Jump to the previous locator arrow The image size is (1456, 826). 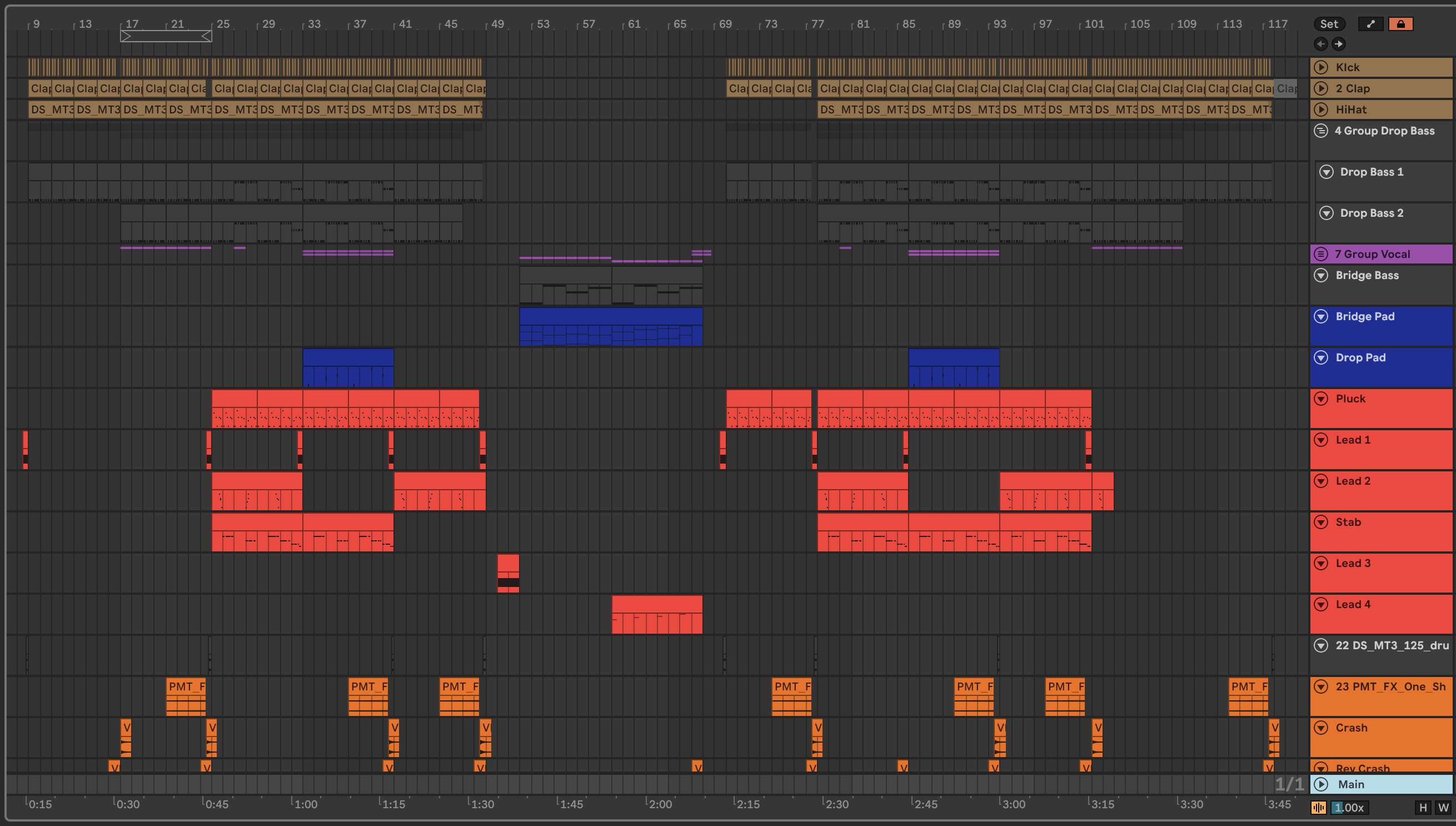1320,44
